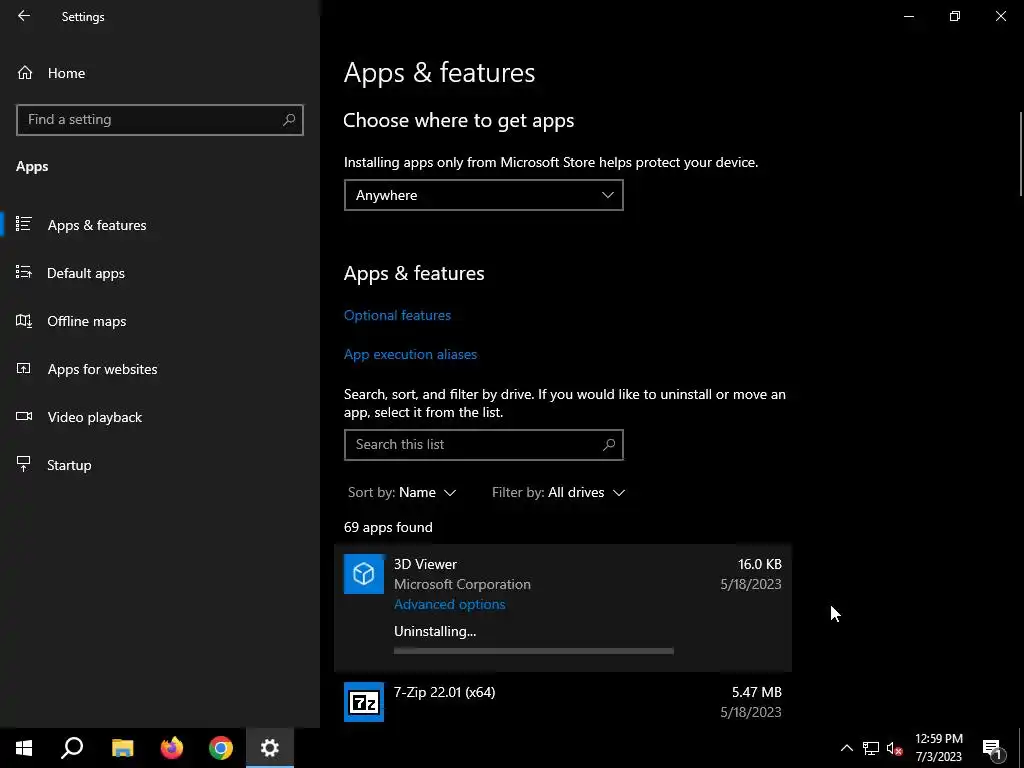The width and height of the screenshot is (1024, 768).
Task: Expand the Sort by Name dropdown
Action: click(x=402, y=492)
